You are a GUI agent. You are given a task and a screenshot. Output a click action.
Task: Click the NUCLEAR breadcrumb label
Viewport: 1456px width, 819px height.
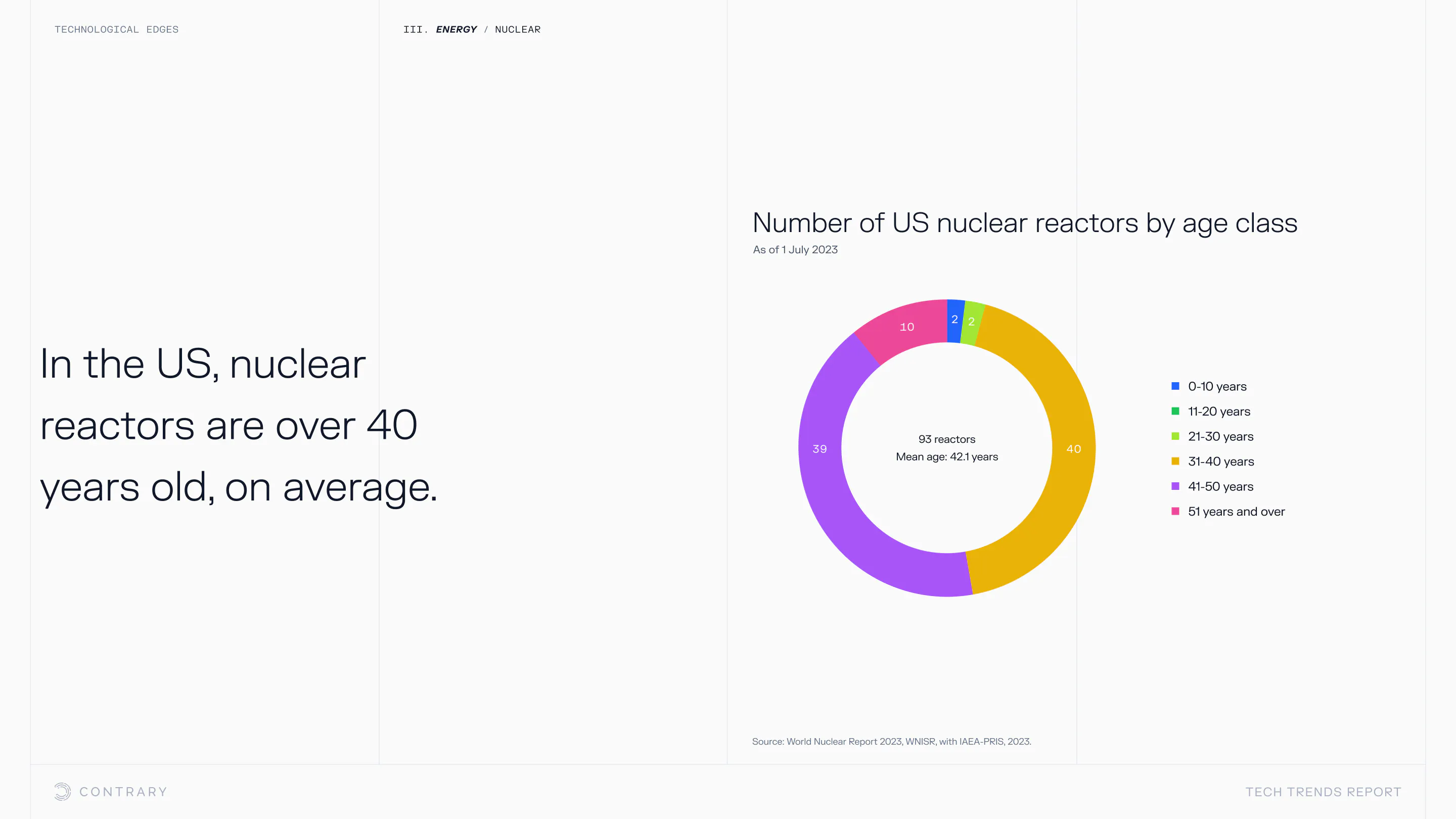[517, 29]
